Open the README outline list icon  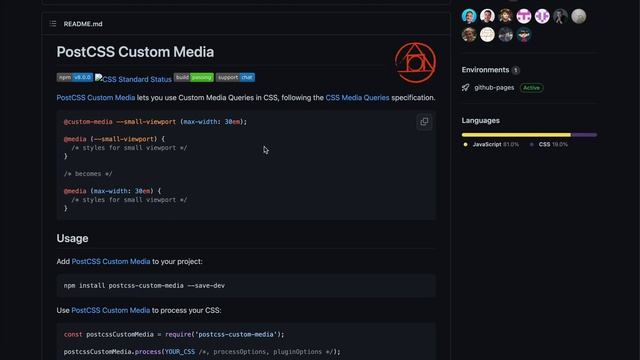click(53, 24)
